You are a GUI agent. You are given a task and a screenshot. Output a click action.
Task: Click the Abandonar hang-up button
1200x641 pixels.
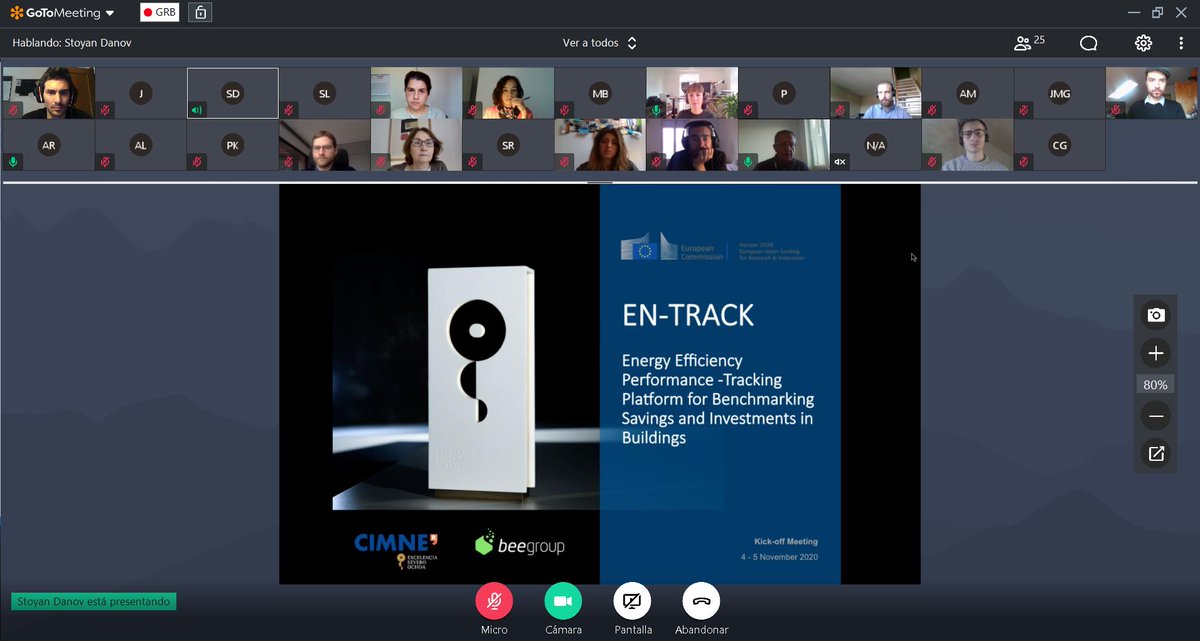pyautogui.click(x=701, y=601)
